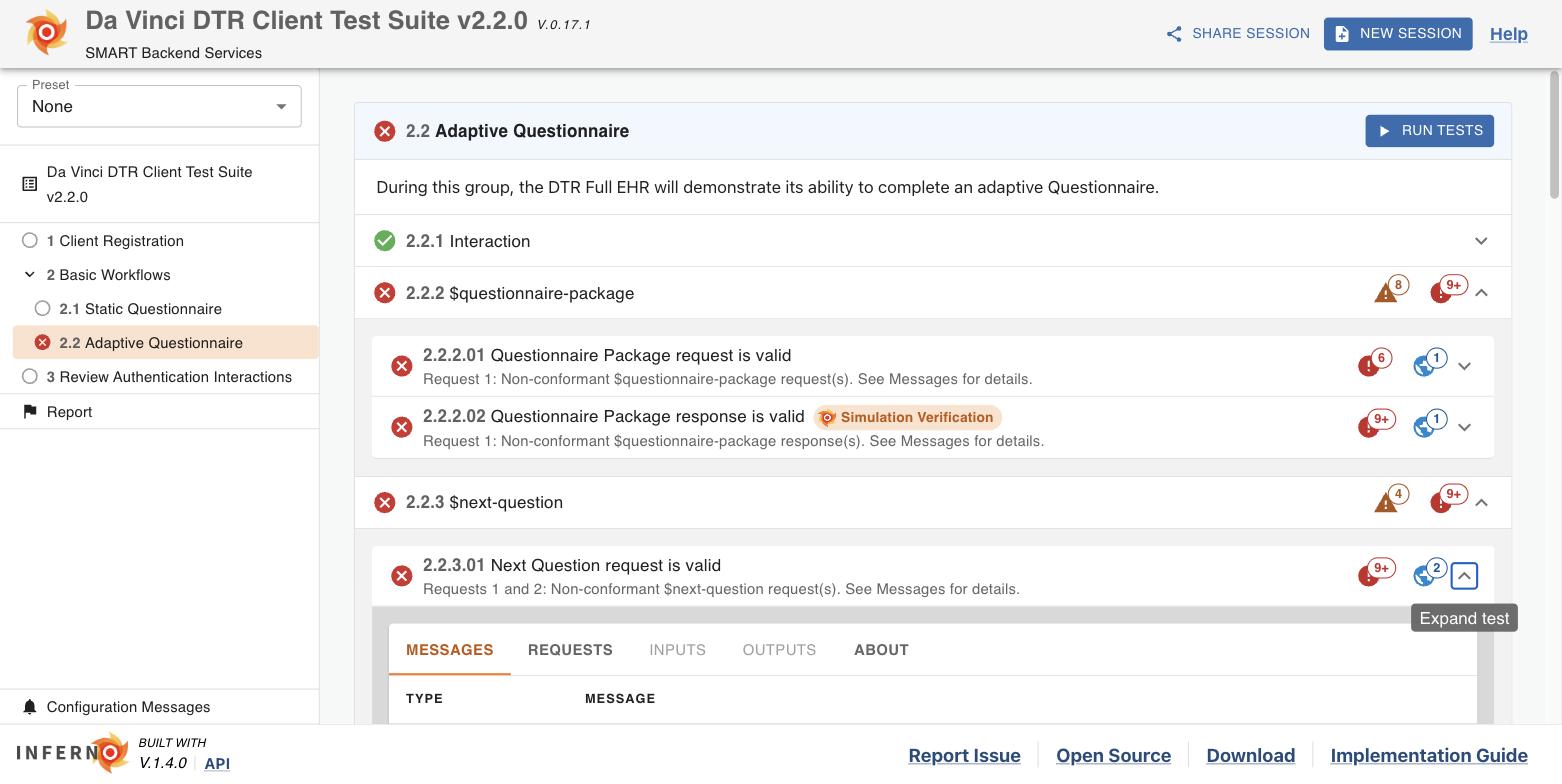Click the error badge showing 9+ on $questionnaire-package
Image resolution: width=1562 pixels, height=784 pixels.
[1447, 289]
